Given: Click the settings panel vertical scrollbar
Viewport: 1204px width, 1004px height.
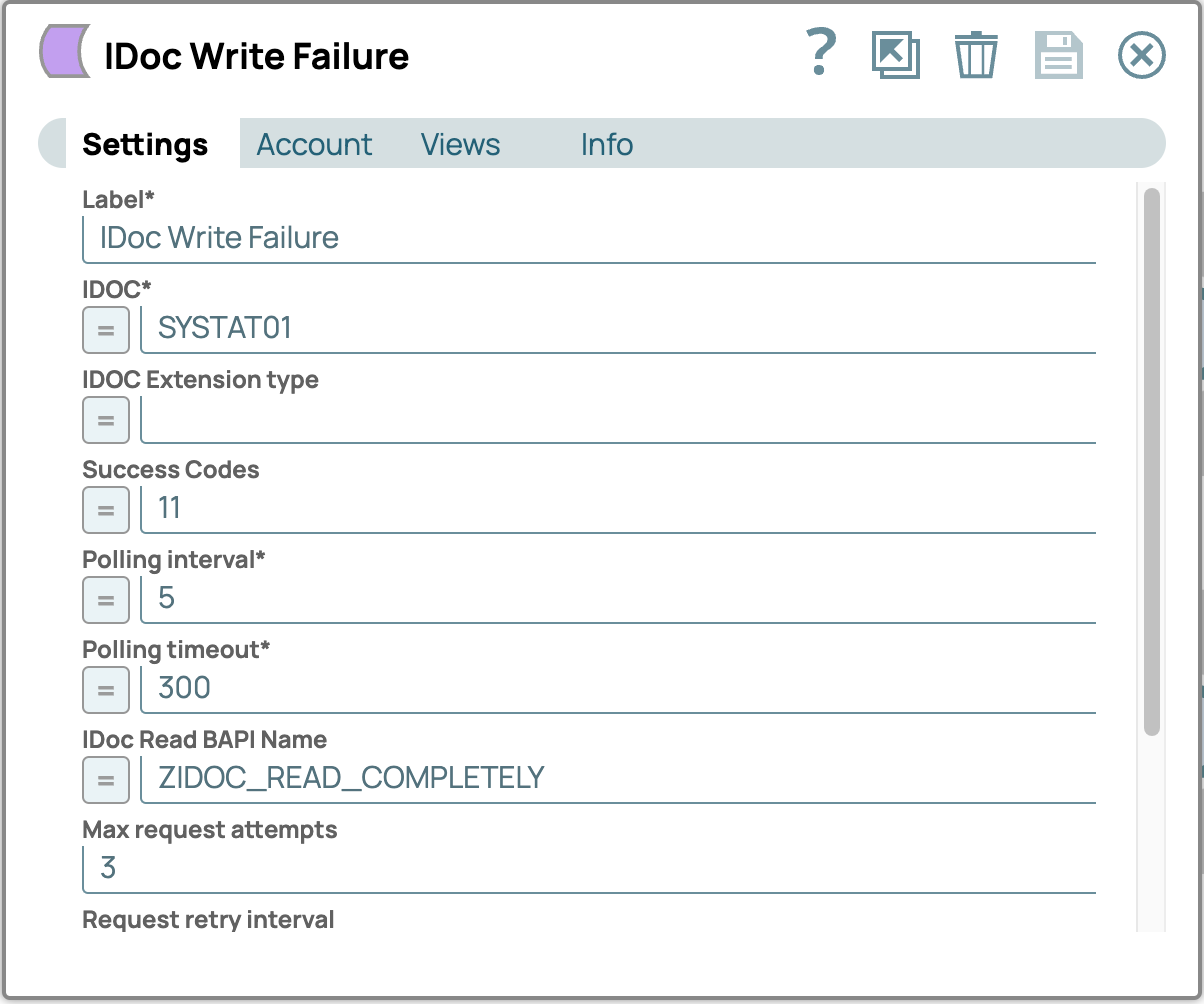Looking at the screenshot, I should coord(1152,460).
